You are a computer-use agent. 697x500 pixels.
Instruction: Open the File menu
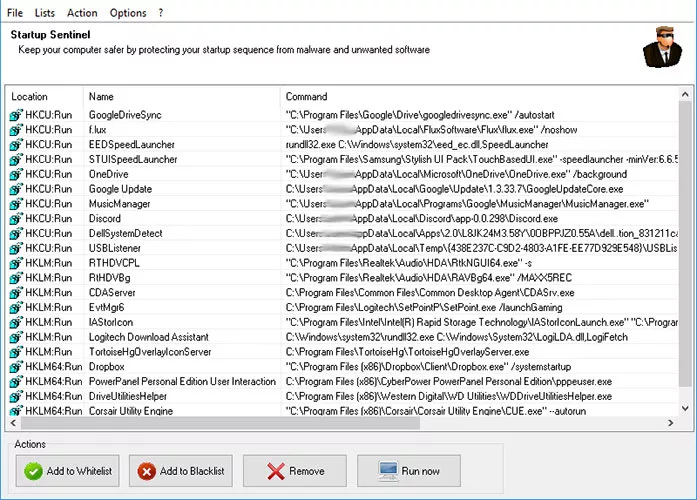15,13
